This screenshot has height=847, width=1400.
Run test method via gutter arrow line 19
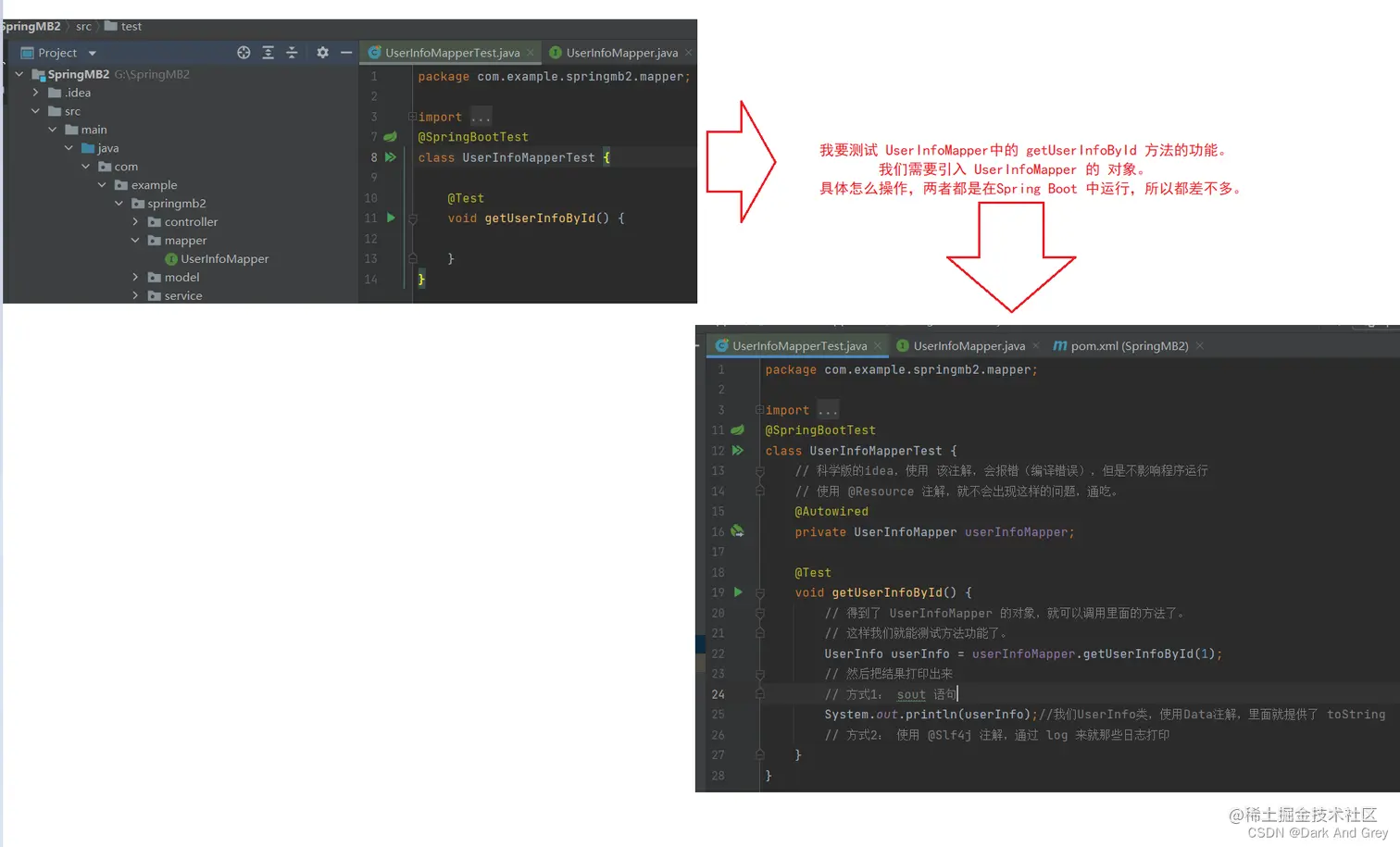(x=738, y=592)
